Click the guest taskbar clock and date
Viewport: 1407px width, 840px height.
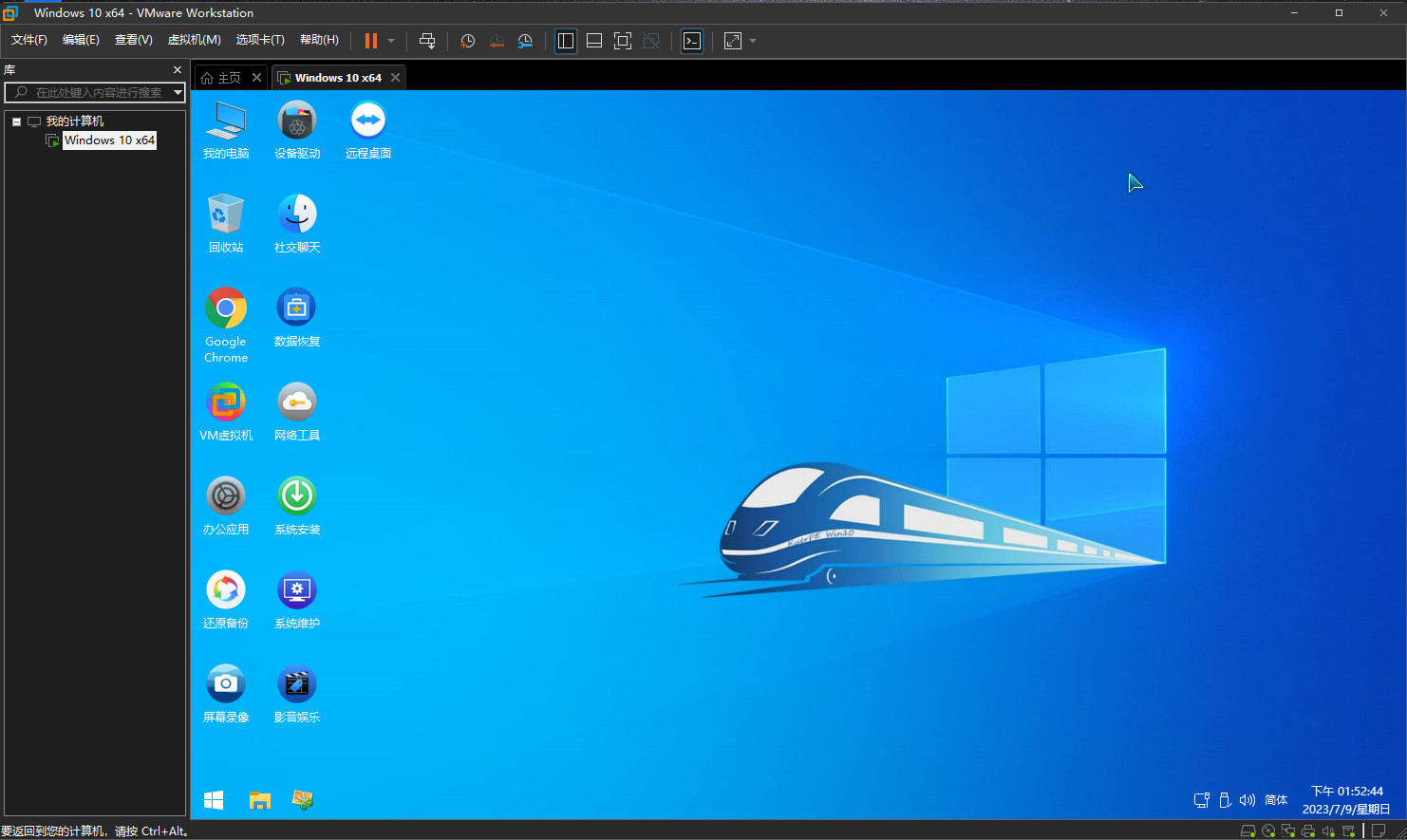pos(1346,800)
